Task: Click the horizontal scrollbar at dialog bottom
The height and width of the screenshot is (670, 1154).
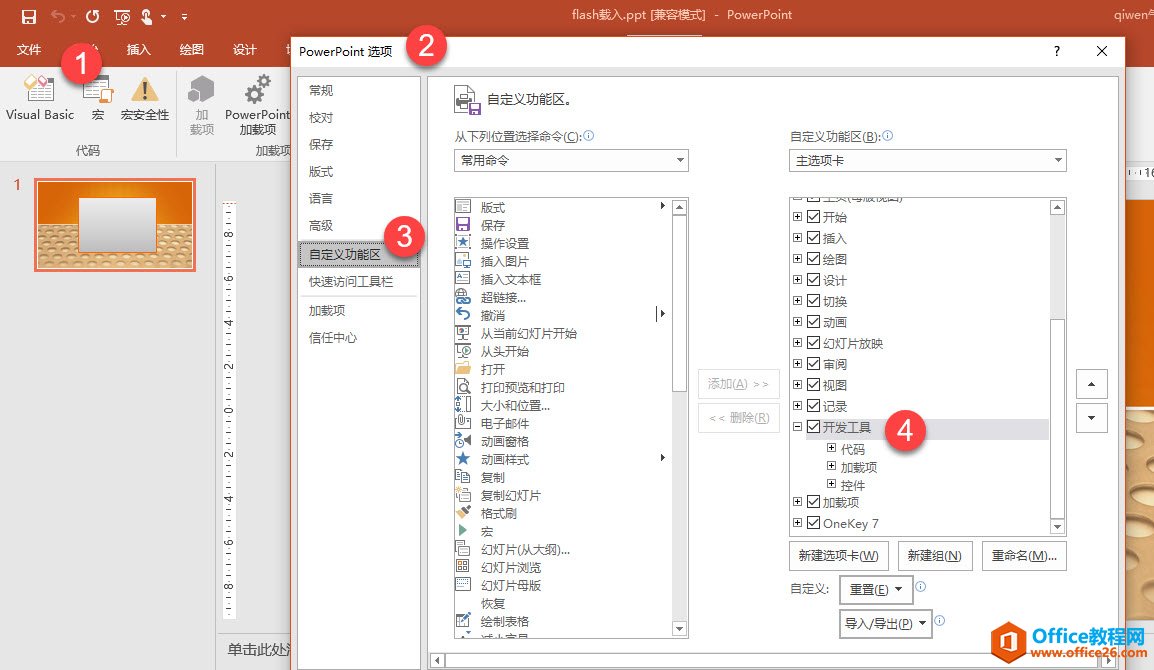Action: [772, 660]
